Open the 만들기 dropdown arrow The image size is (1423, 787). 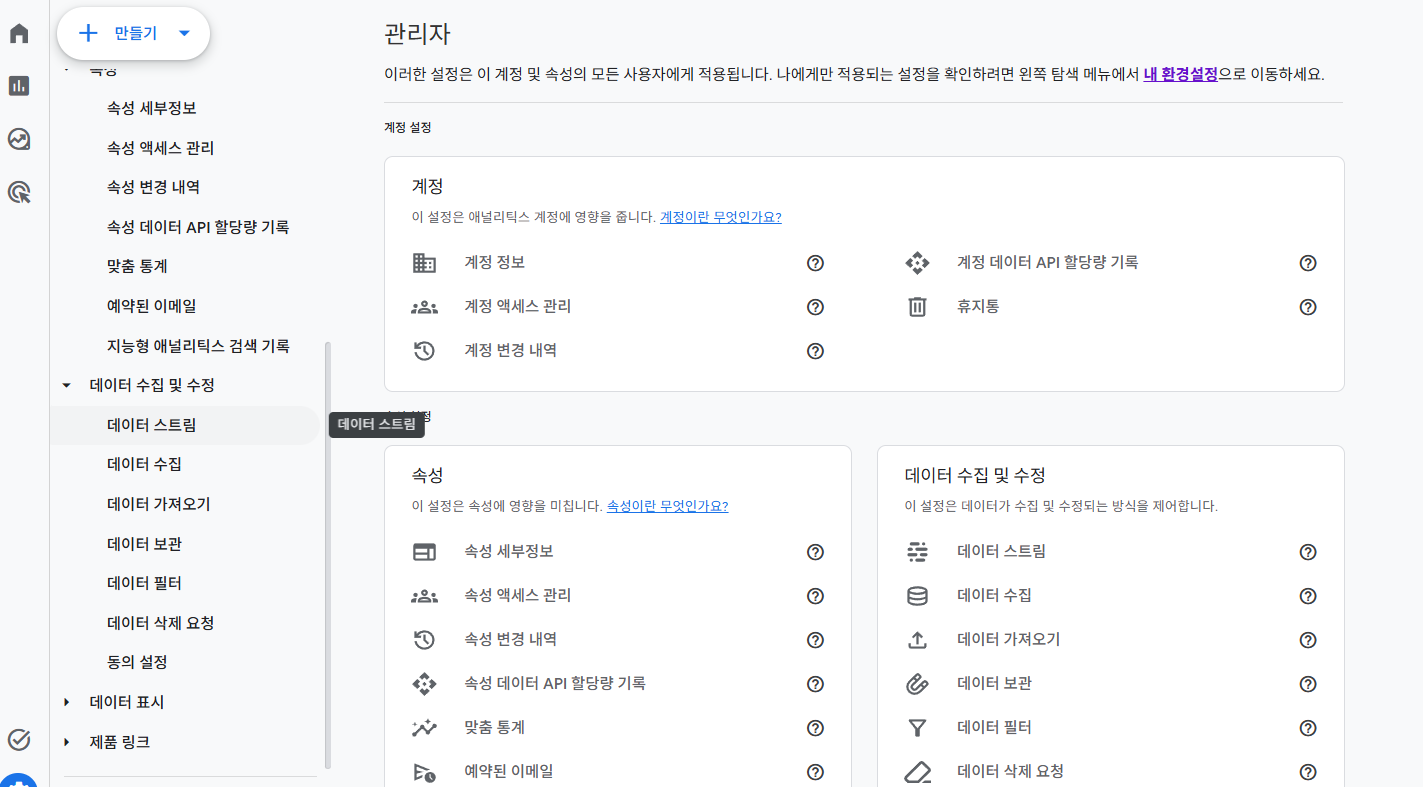coord(184,33)
